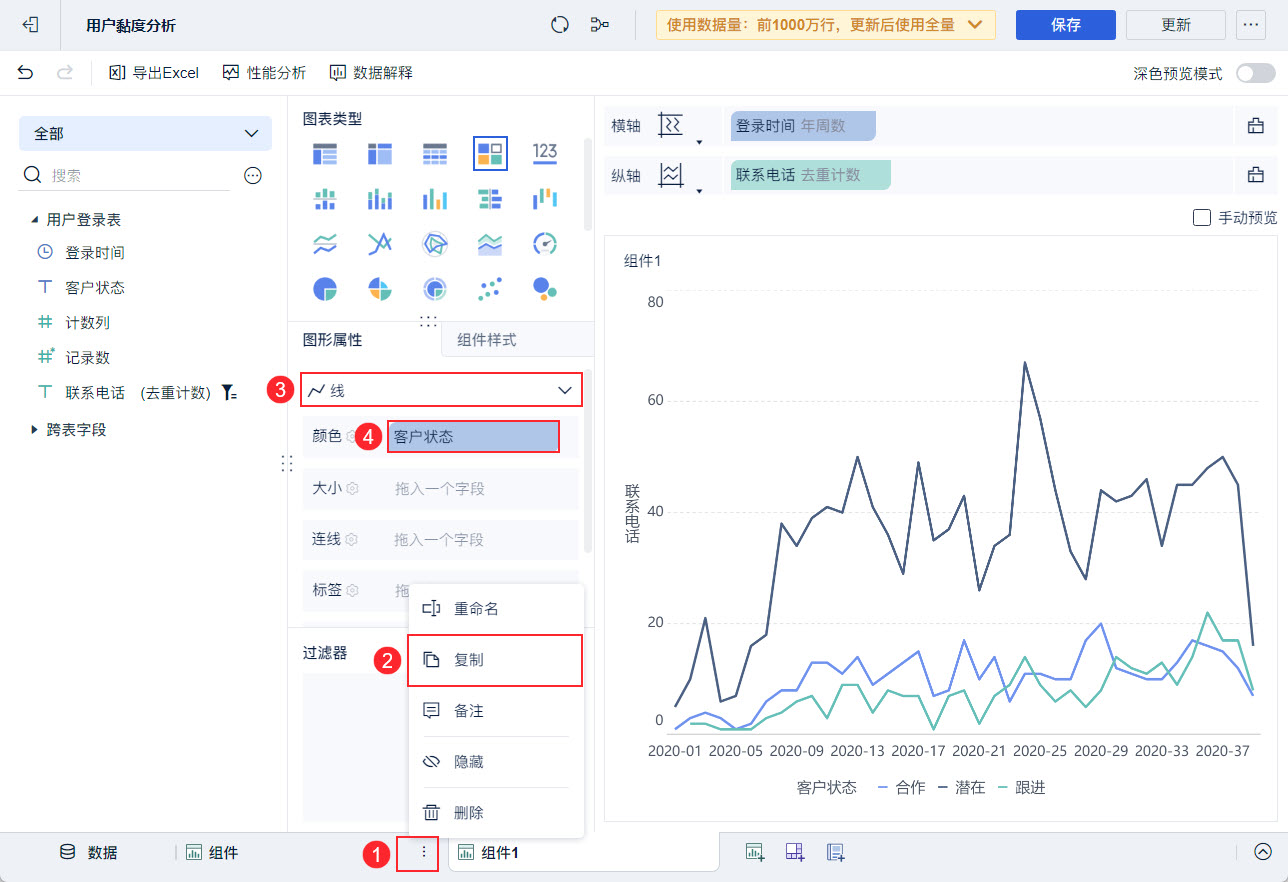
Task: Add a new analysis document icon
Action: [x=836, y=852]
